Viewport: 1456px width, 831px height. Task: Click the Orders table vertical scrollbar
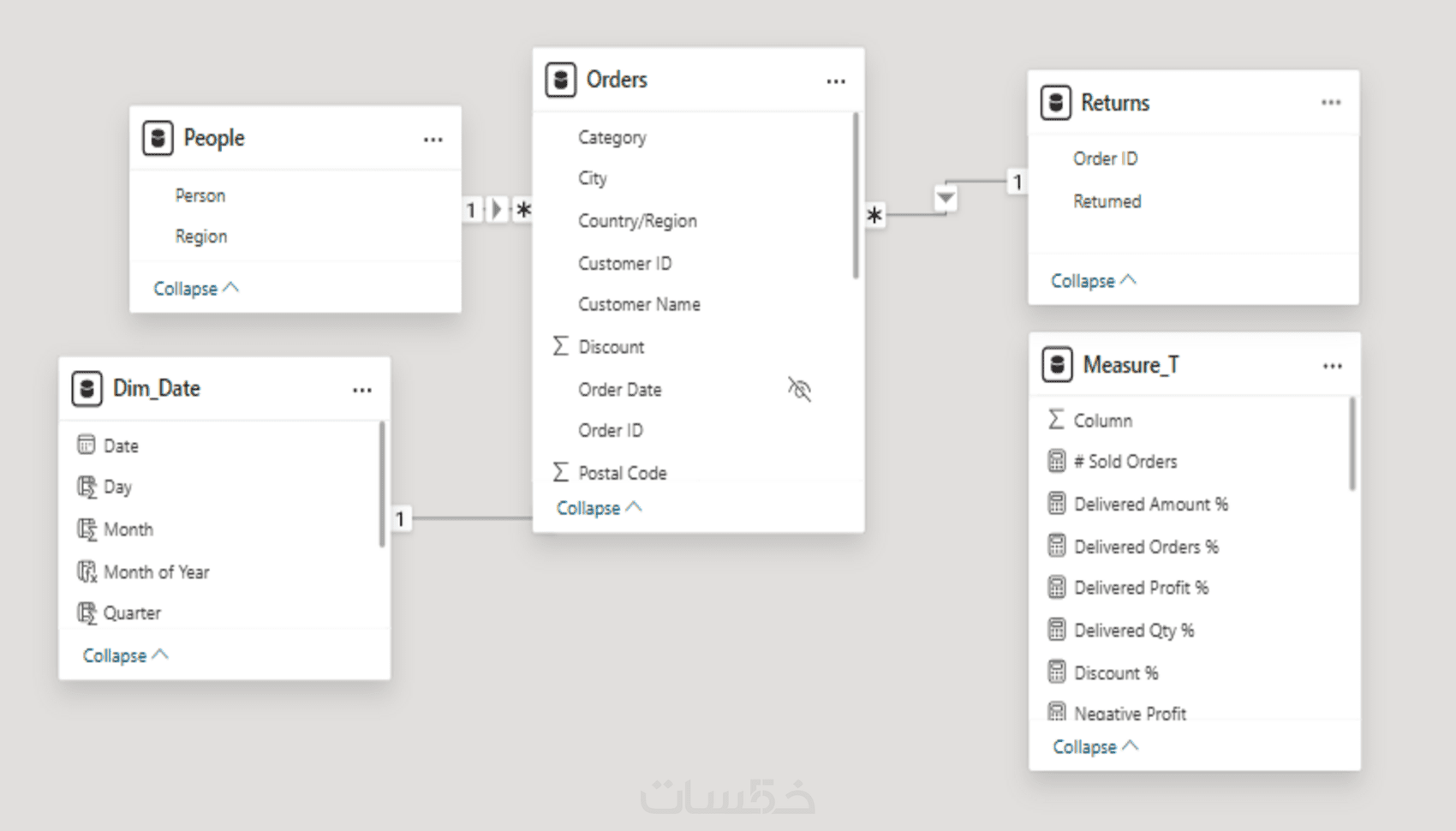coord(855,197)
